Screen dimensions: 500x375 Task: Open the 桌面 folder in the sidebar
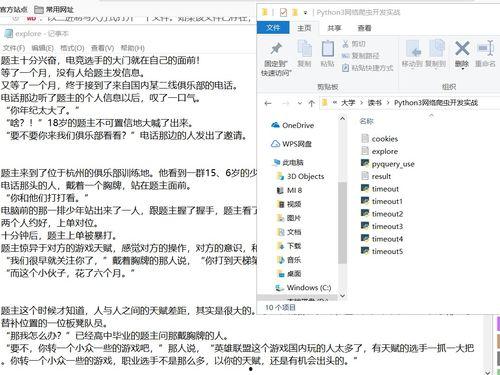[289, 274]
